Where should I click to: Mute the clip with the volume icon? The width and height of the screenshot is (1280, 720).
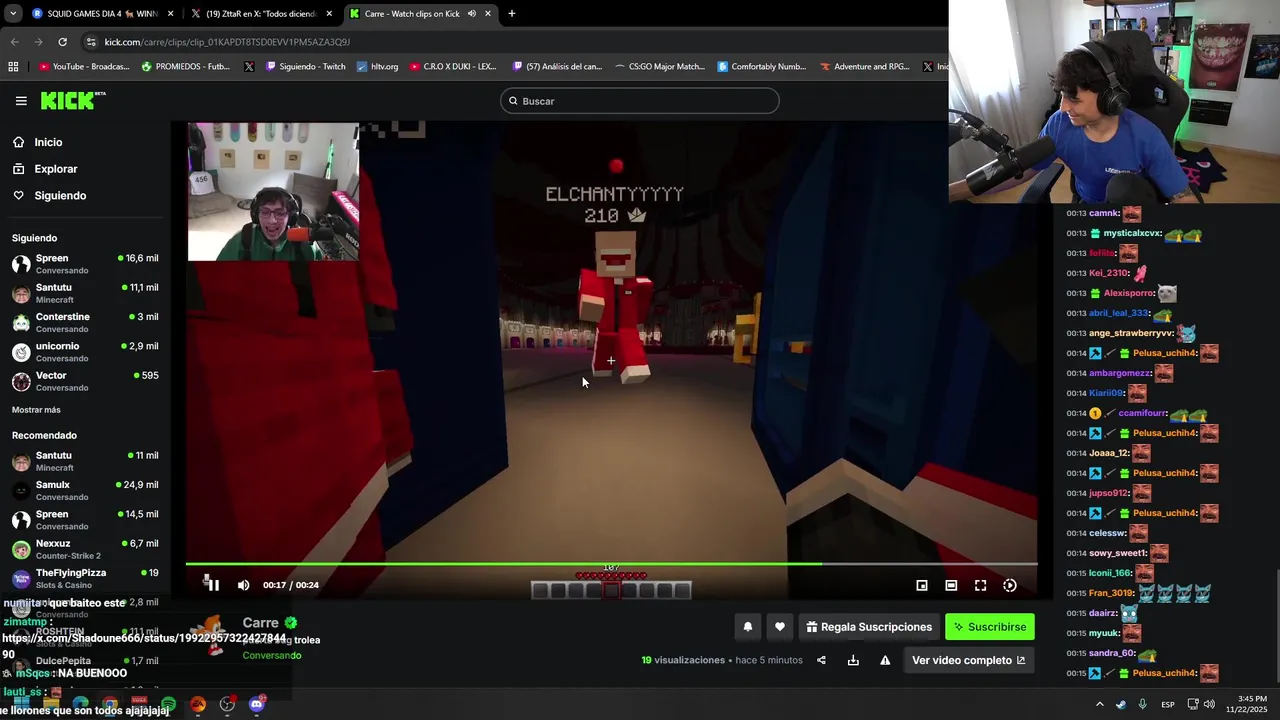tap(243, 585)
